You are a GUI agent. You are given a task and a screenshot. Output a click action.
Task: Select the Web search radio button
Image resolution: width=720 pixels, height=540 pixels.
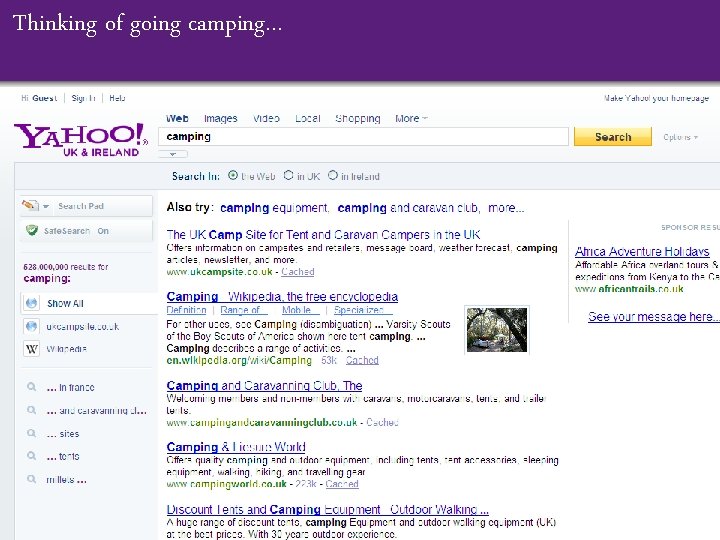click(233, 175)
